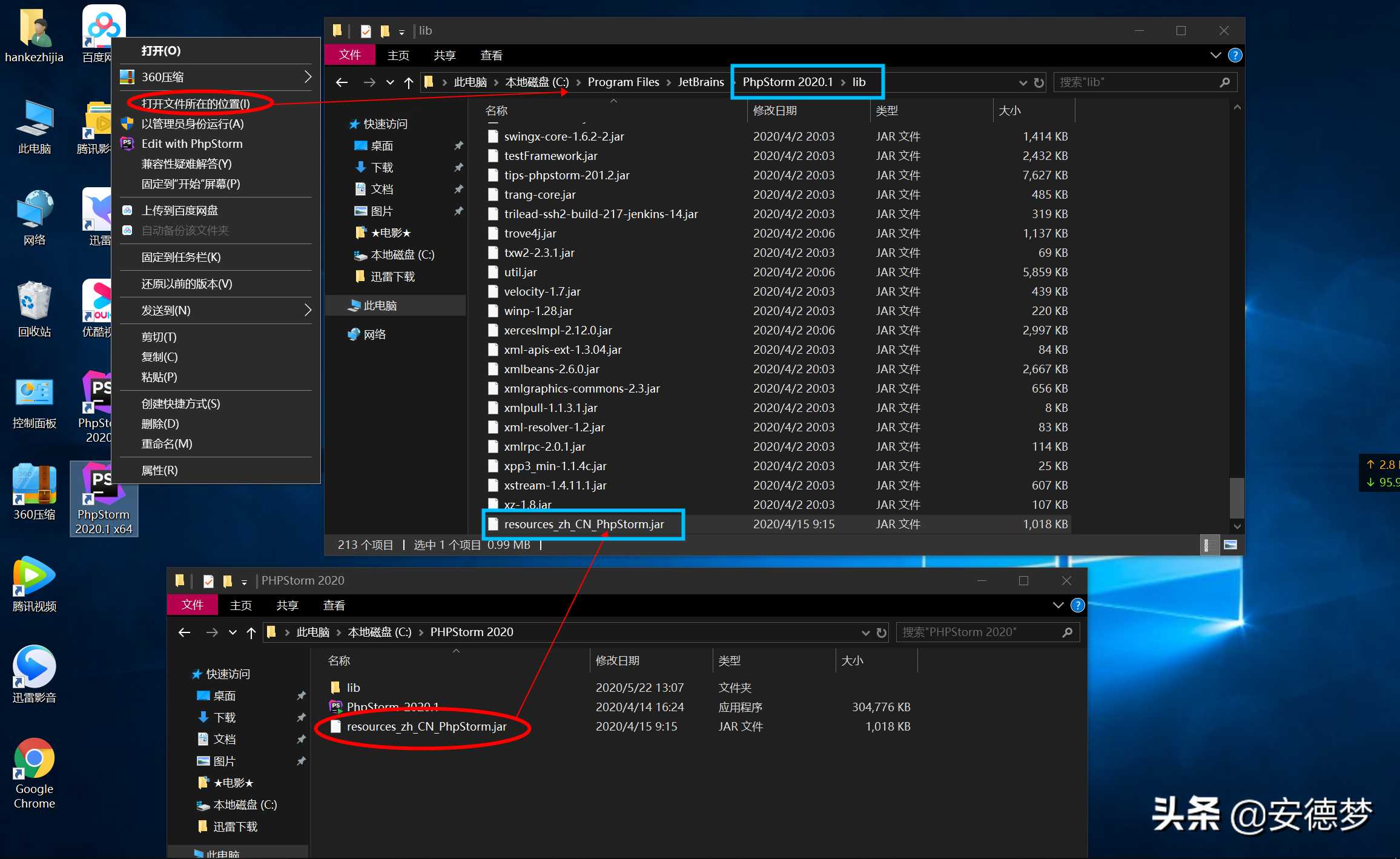
Task: Open 360压缩 desktop icon
Action: (x=34, y=492)
